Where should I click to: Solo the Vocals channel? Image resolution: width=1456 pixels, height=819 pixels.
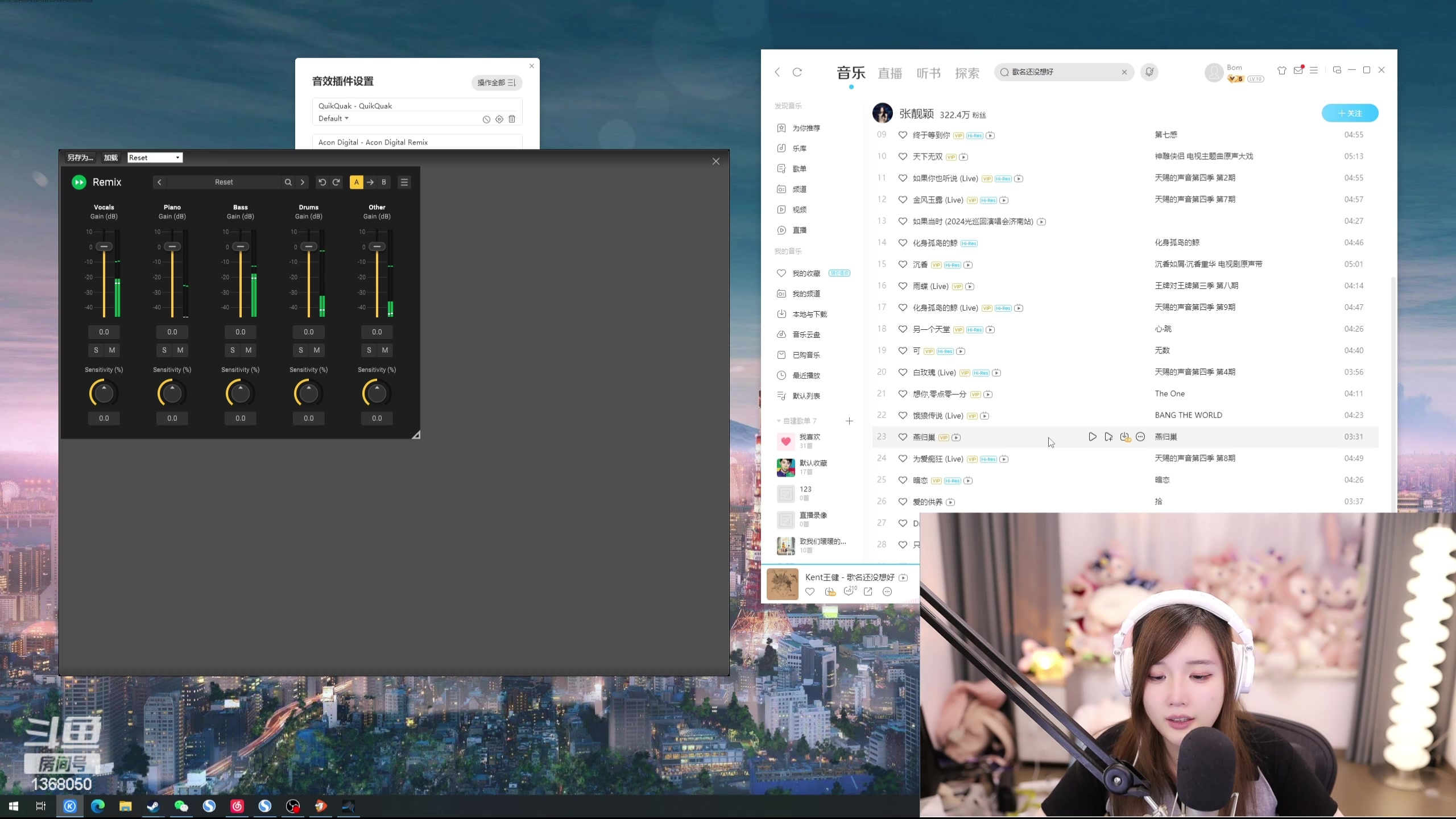click(x=96, y=350)
